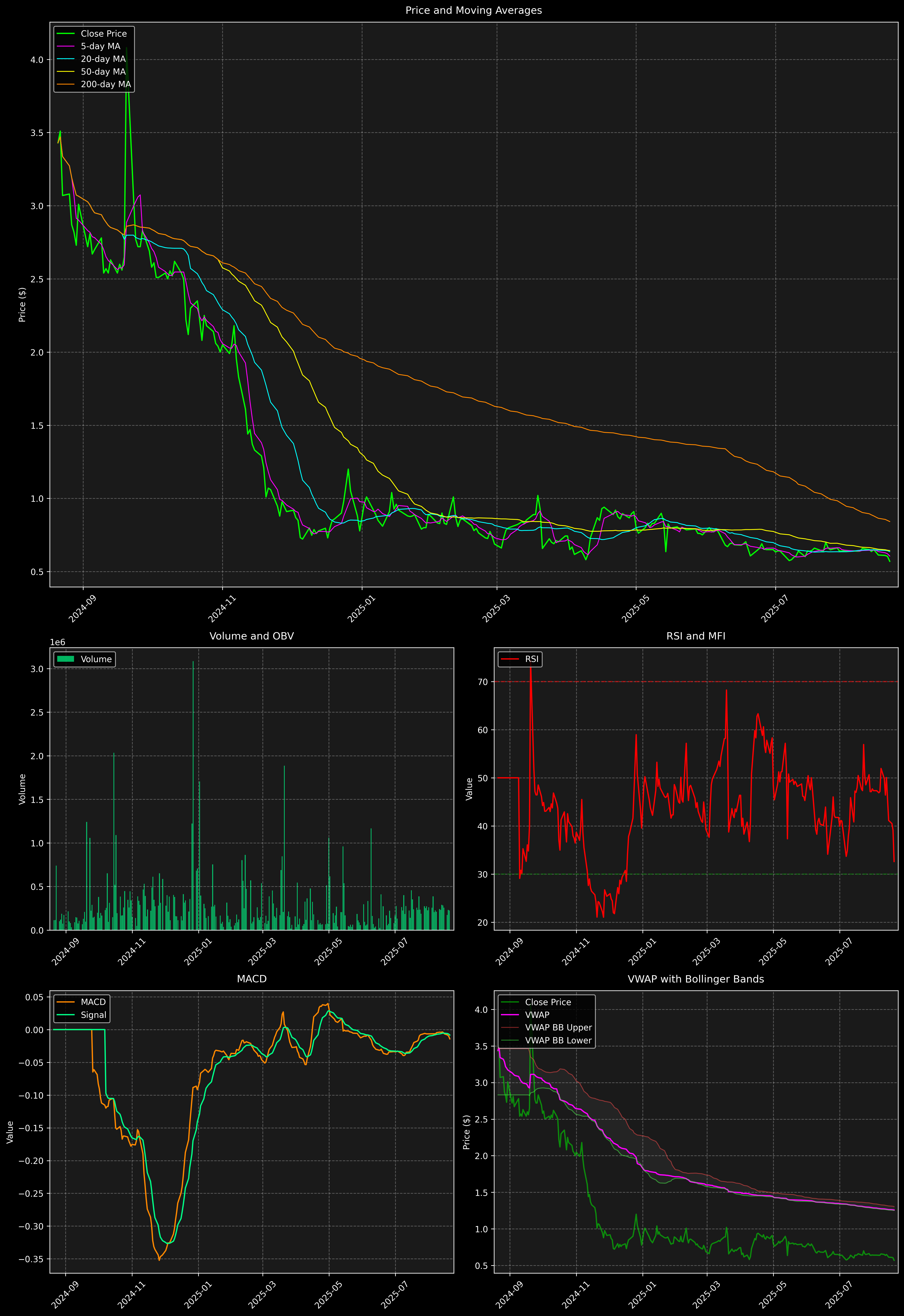Click the Volume and OBV chart title
The height and width of the screenshot is (1316, 904).
pyautogui.click(x=252, y=636)
